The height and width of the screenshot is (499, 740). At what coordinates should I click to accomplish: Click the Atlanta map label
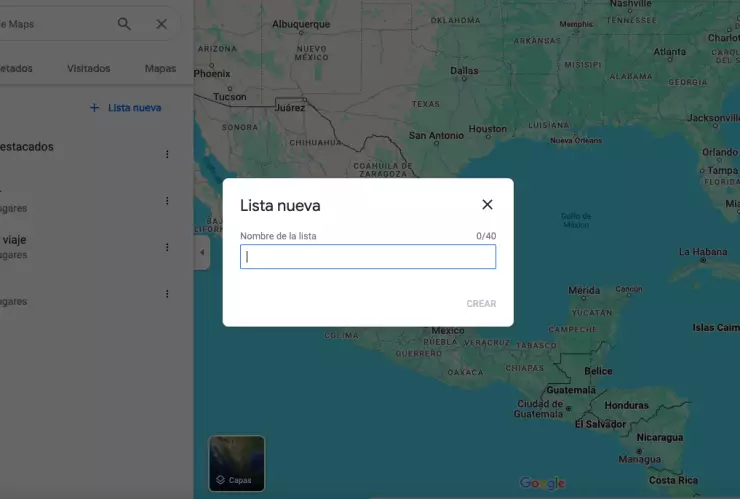(669, 52)
